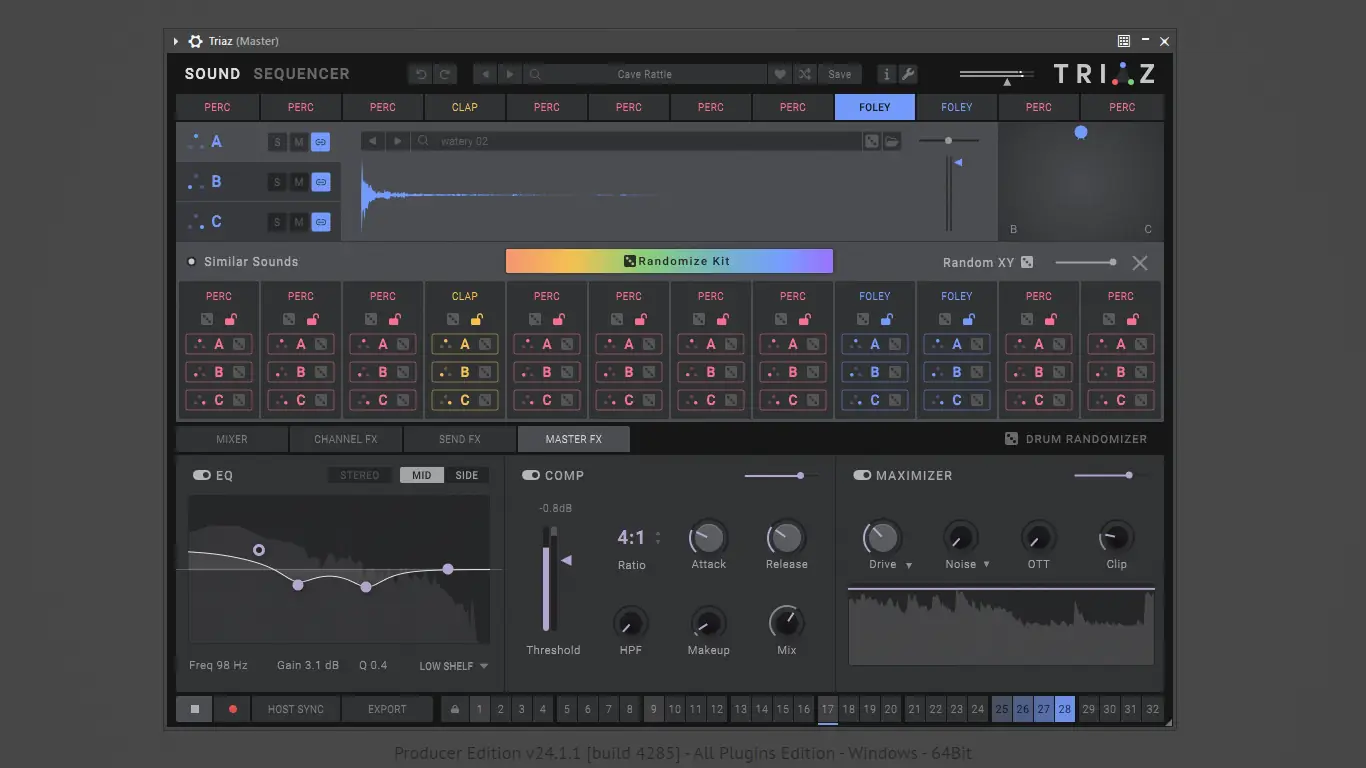Click the Random XY dice icon

point(1027,262)
